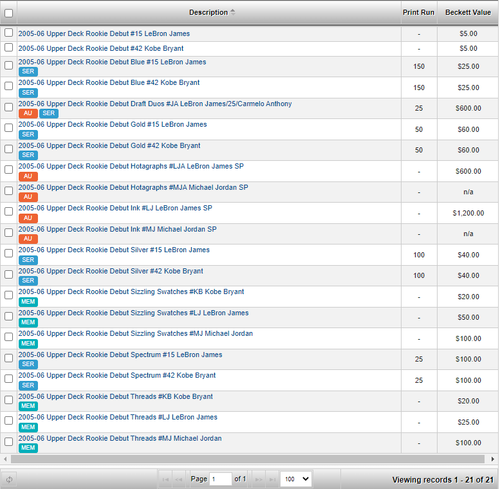This screenshot has width=500, height=489.
Task: Click the page number input field
Action: point(220,479)
